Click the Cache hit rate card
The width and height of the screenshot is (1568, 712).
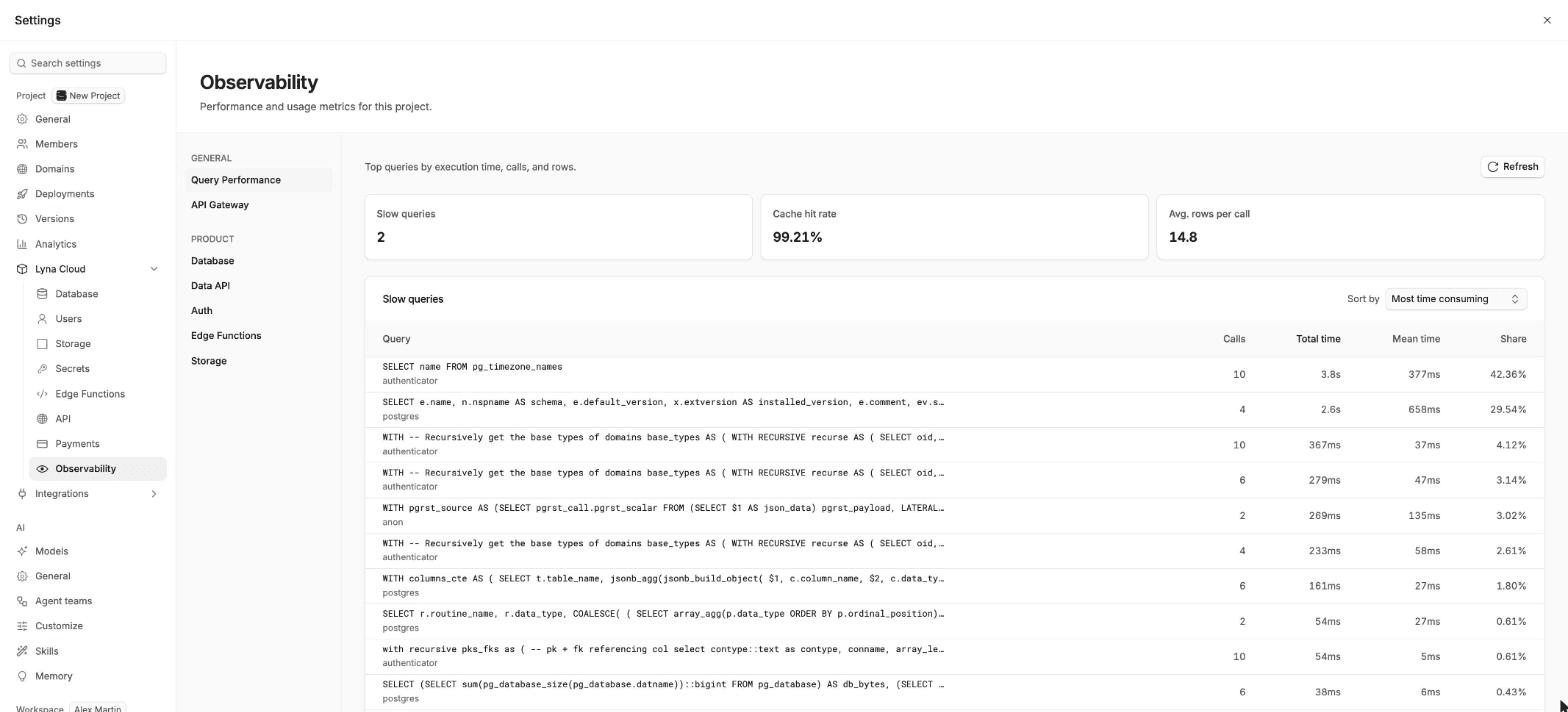954,227
